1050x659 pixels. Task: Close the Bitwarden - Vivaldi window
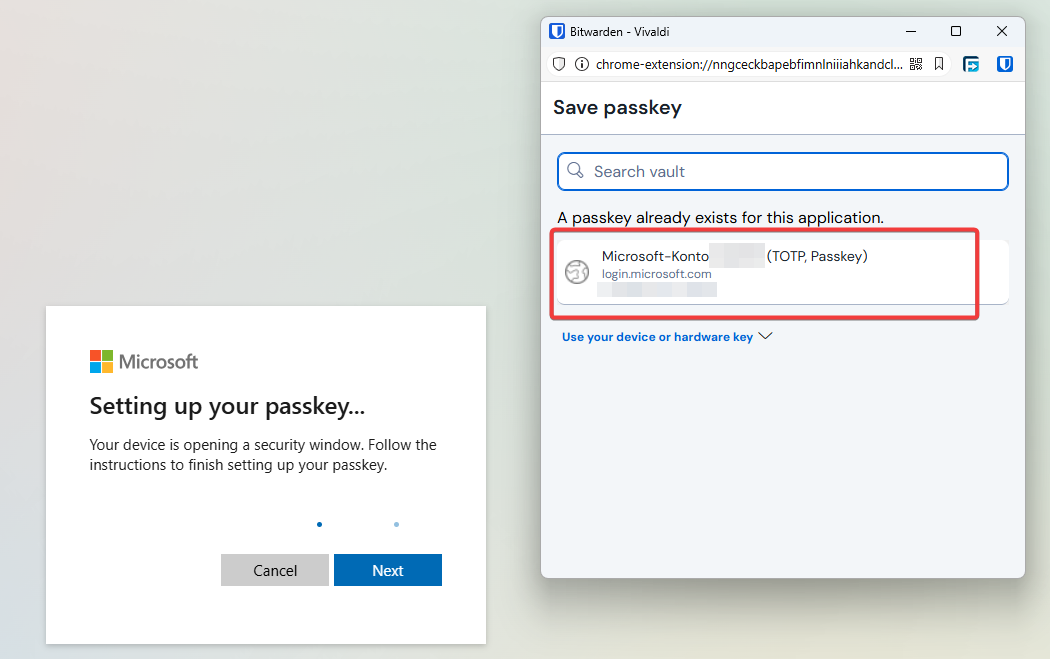1002,31
